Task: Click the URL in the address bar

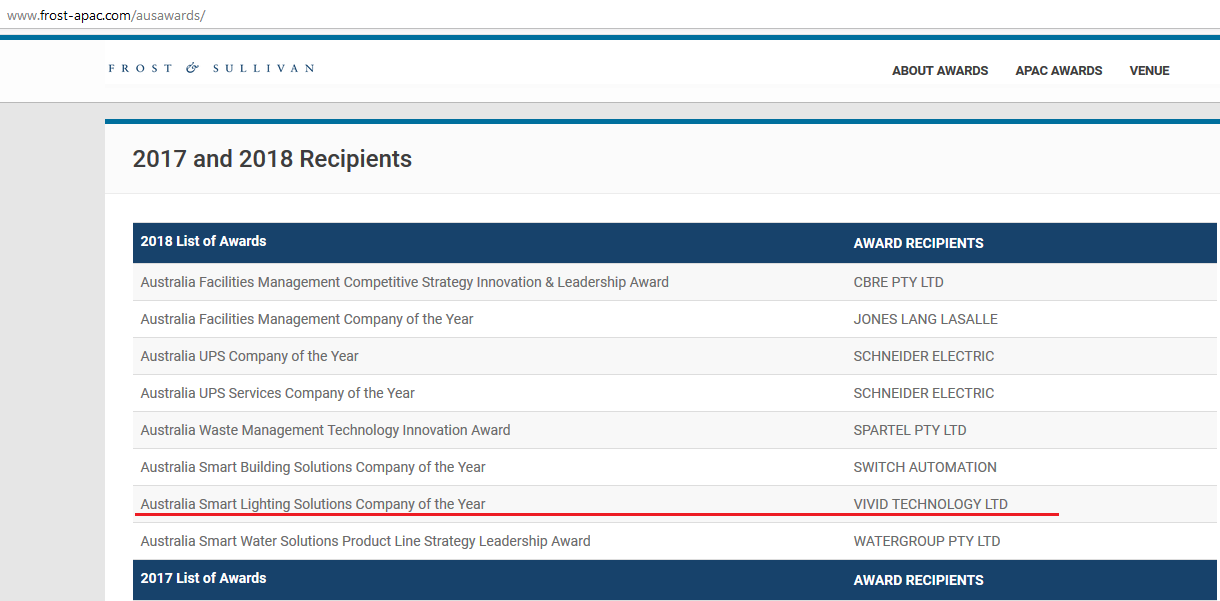Action: click(105, 16)
